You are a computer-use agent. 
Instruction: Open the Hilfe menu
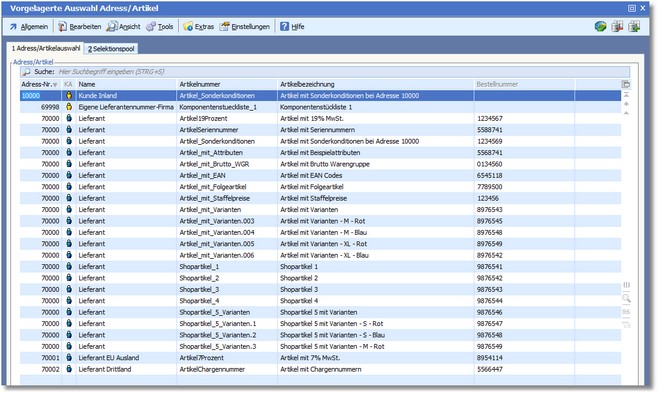coord(292,26)
